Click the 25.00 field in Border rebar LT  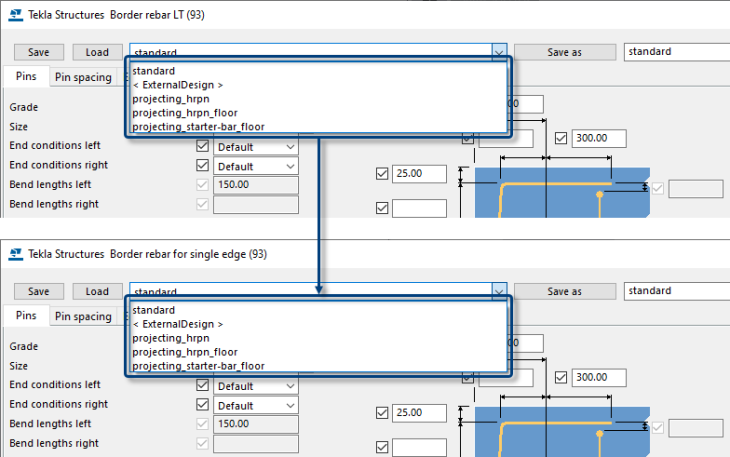coord(419,174)
